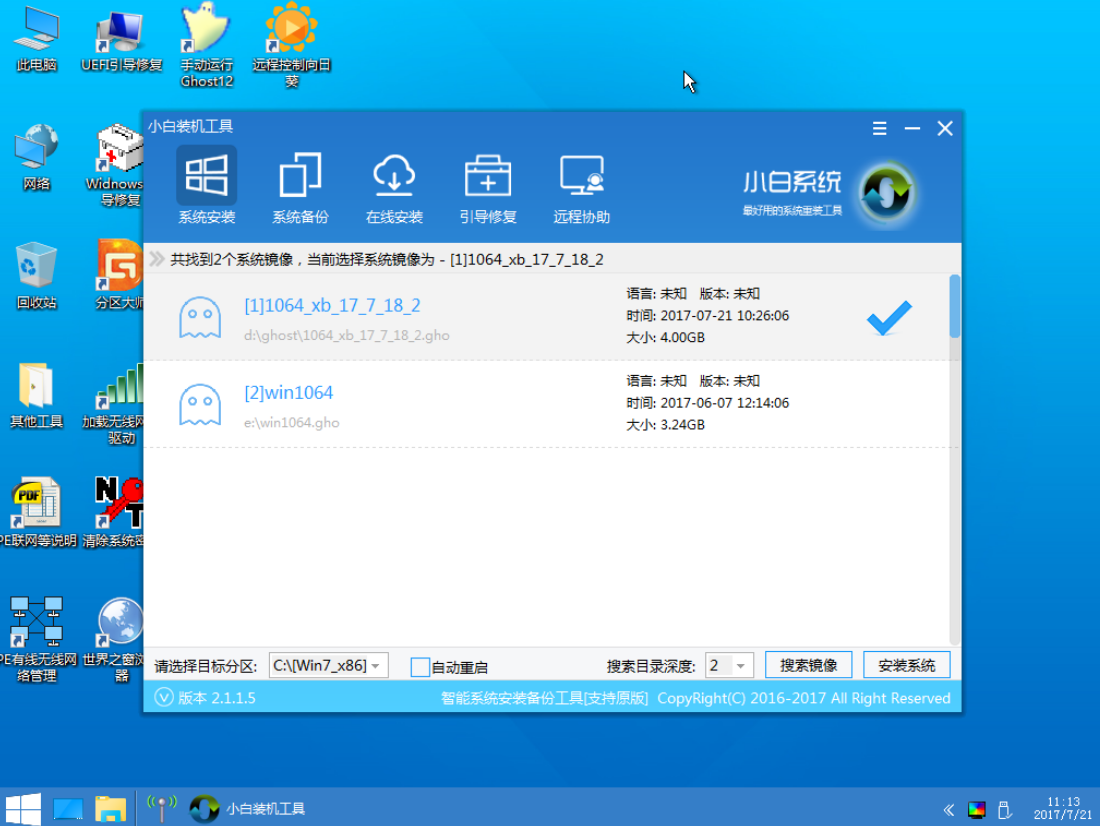1100x826 pixels.
Task: Click the blue checkmark on first image
Action: 889,318
